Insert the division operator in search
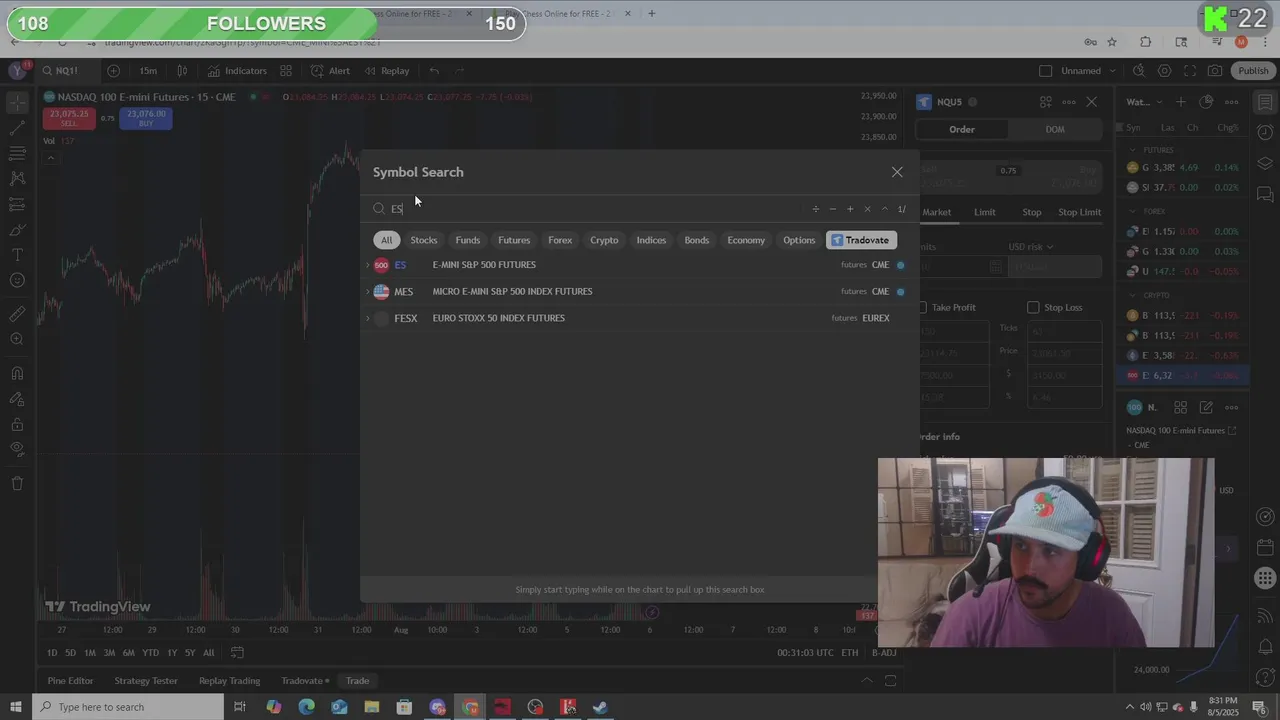This screenshot has height=720, width=1280. [x=815, y=209]
